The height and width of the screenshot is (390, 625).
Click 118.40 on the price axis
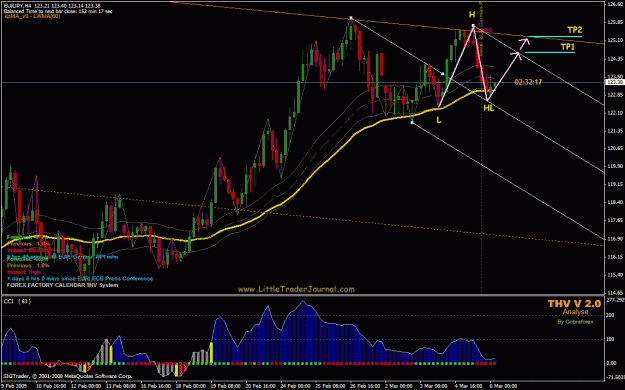pyautogui.click(x=615, y=203)
